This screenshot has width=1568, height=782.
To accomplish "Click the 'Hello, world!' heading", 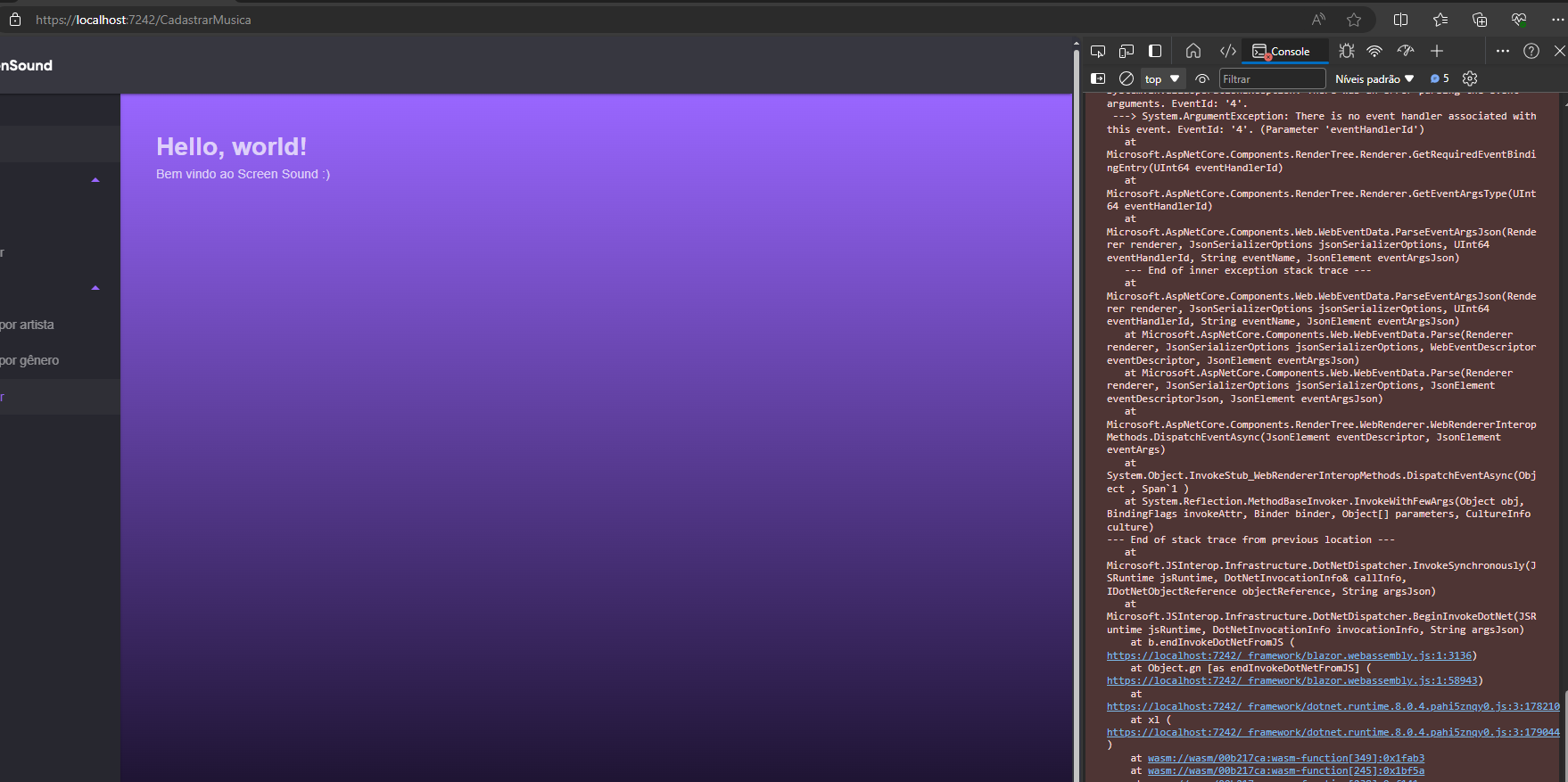I will (x=231, y=146).
